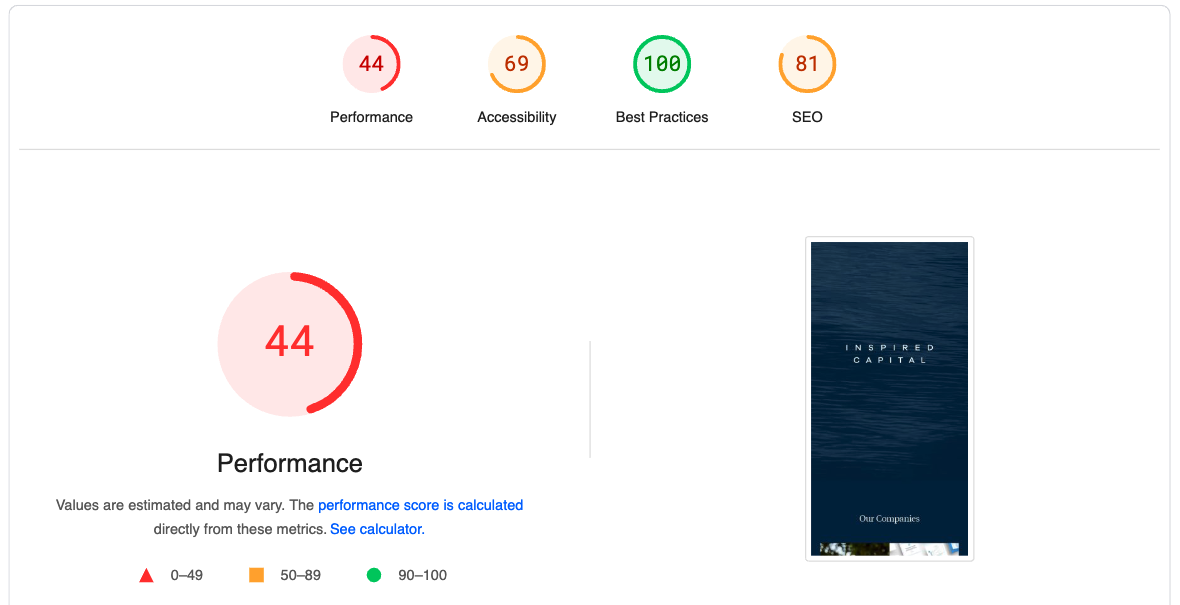The width and height of the screenshot is (1180, 605).
Task: Select the SEO category label
Action: click(x=807, y=117)
